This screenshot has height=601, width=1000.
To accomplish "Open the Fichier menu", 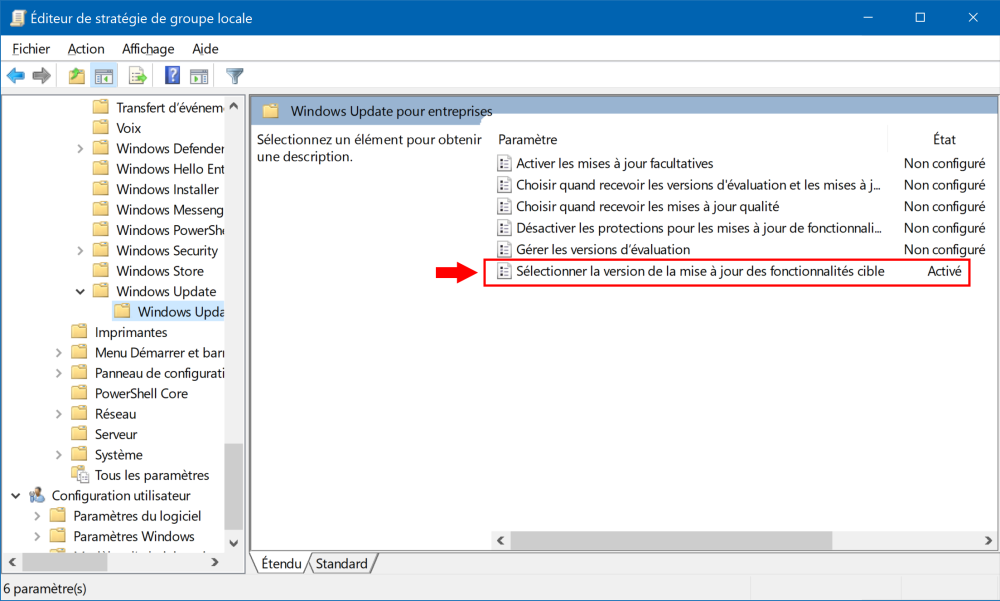I will tap(31, 48).
